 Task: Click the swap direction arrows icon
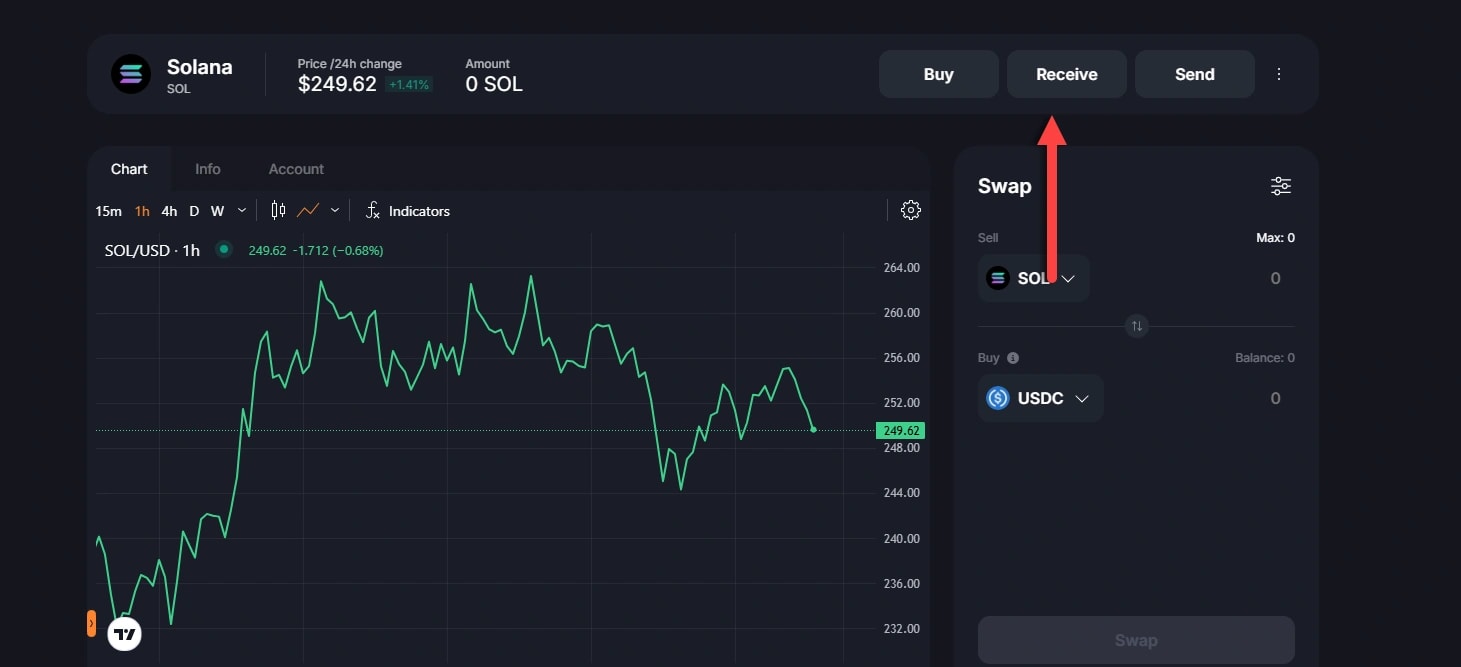(x=1136, y=326)
